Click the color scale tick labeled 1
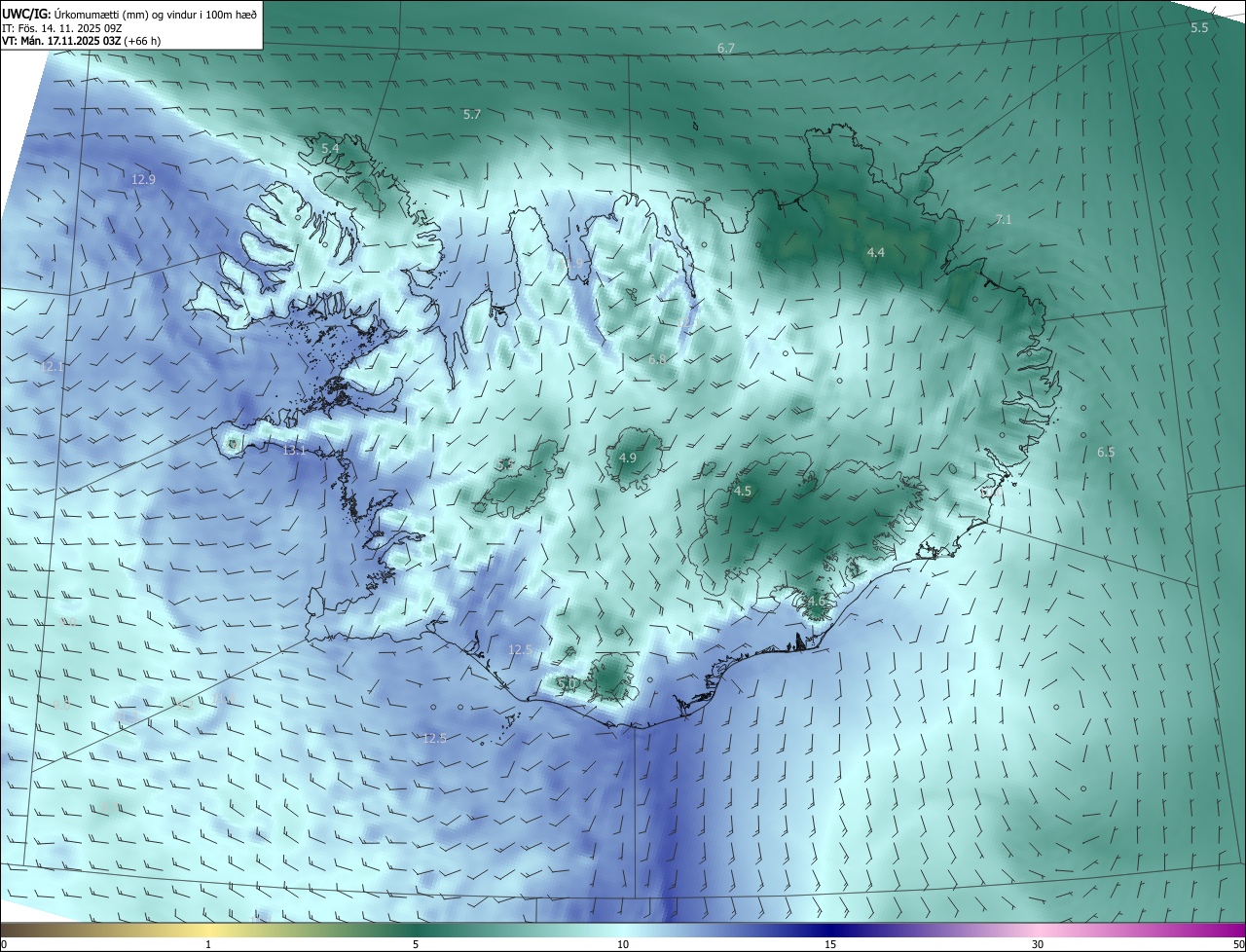 click(208, 944)
